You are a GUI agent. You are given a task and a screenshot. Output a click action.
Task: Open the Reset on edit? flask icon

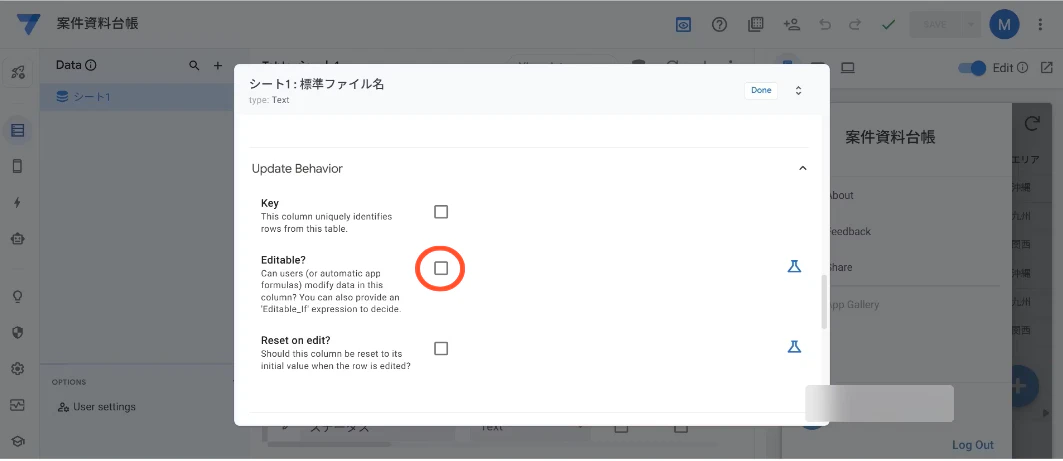point(795,346)
